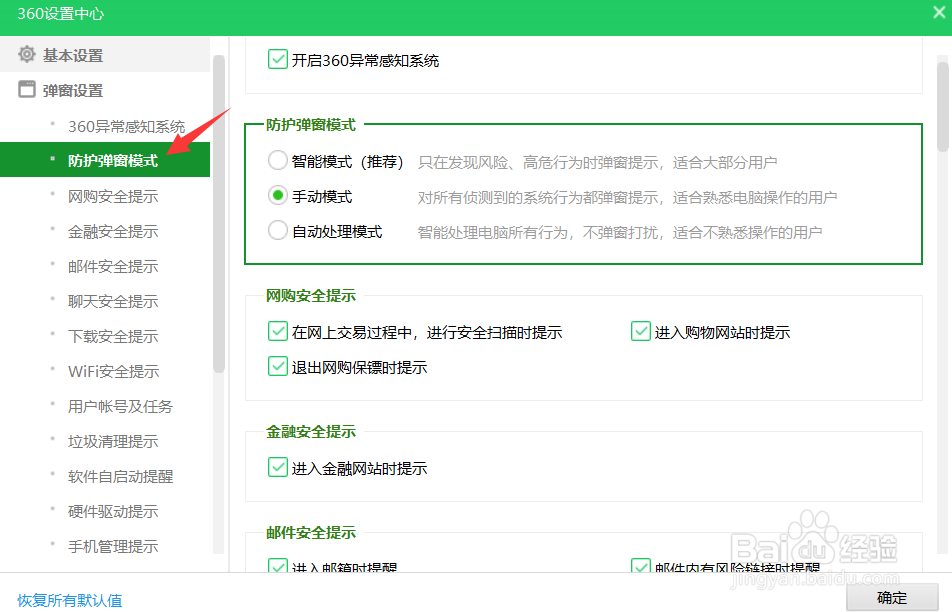The image size is (952, 612).
Task: Click the 确定 button
Action: tap(892, 598)
